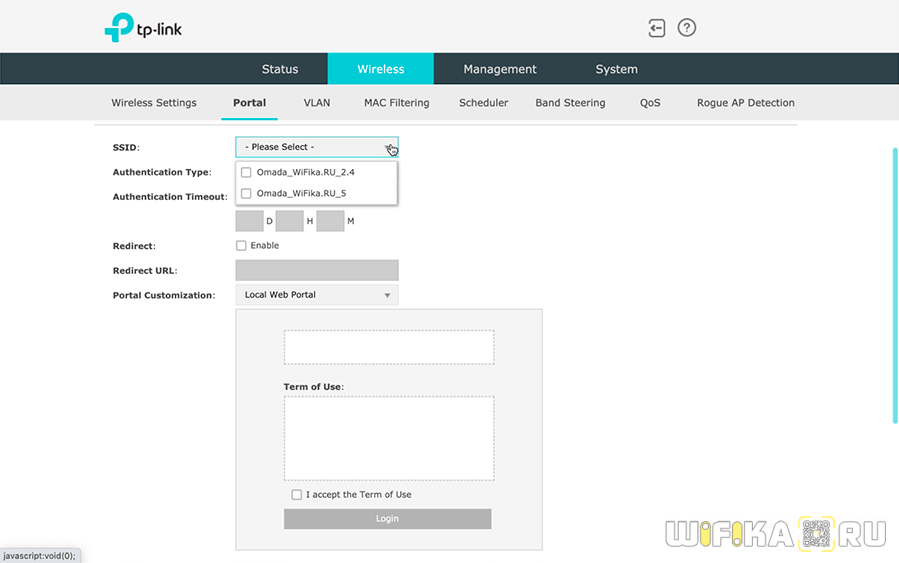Open Rogue AP Detection subtab
899x563 pixels.
point(745,103)
